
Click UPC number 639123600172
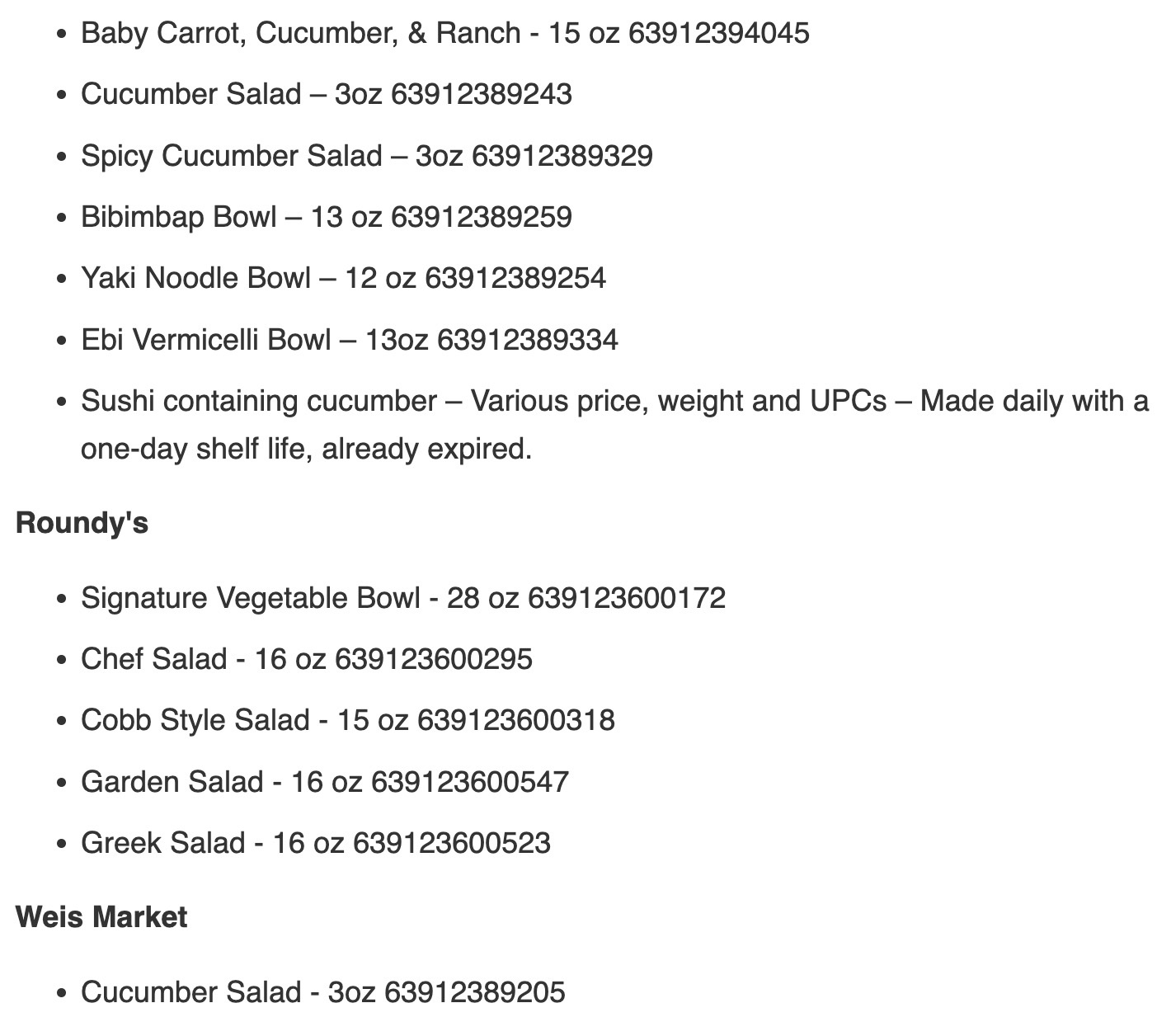click(627, 598)
